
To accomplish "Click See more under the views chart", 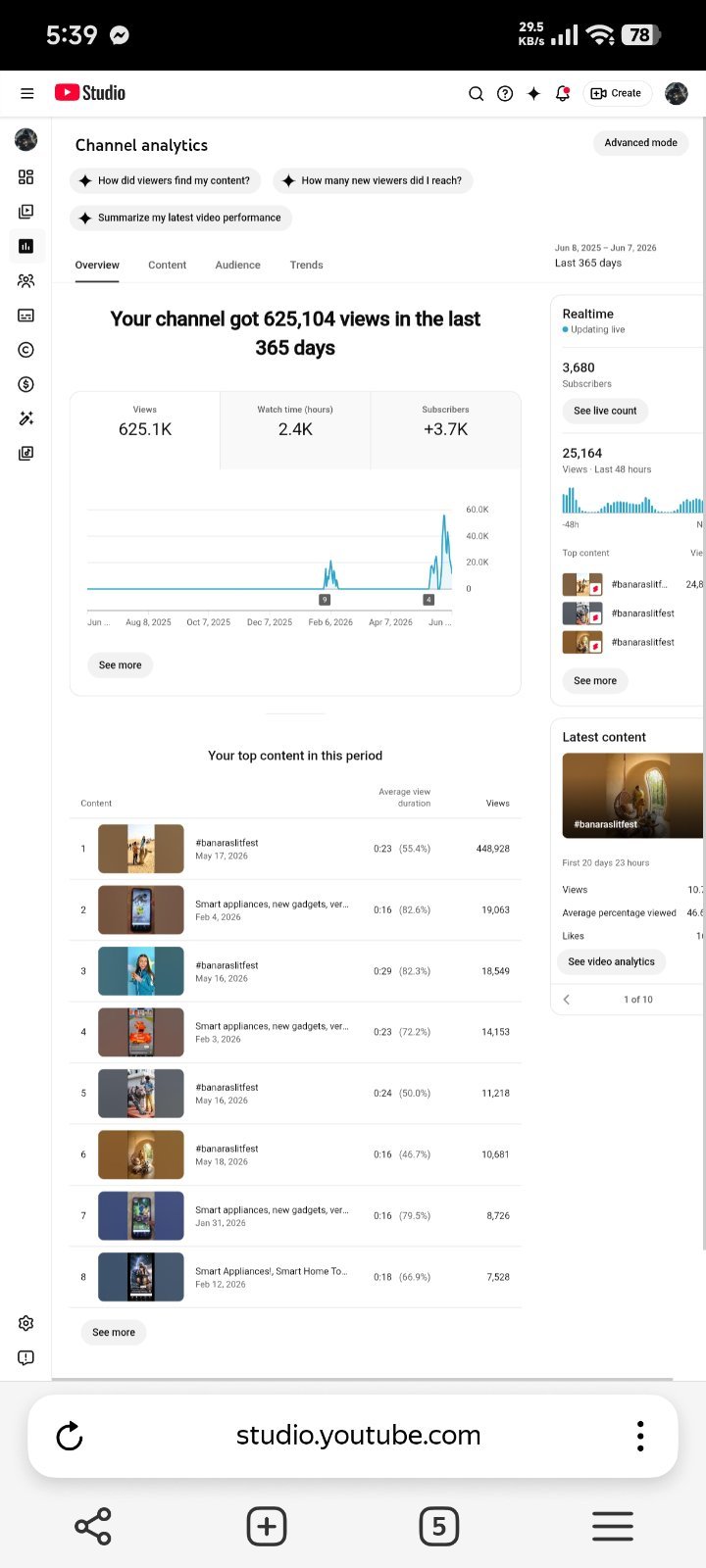I will coord(120,665).
